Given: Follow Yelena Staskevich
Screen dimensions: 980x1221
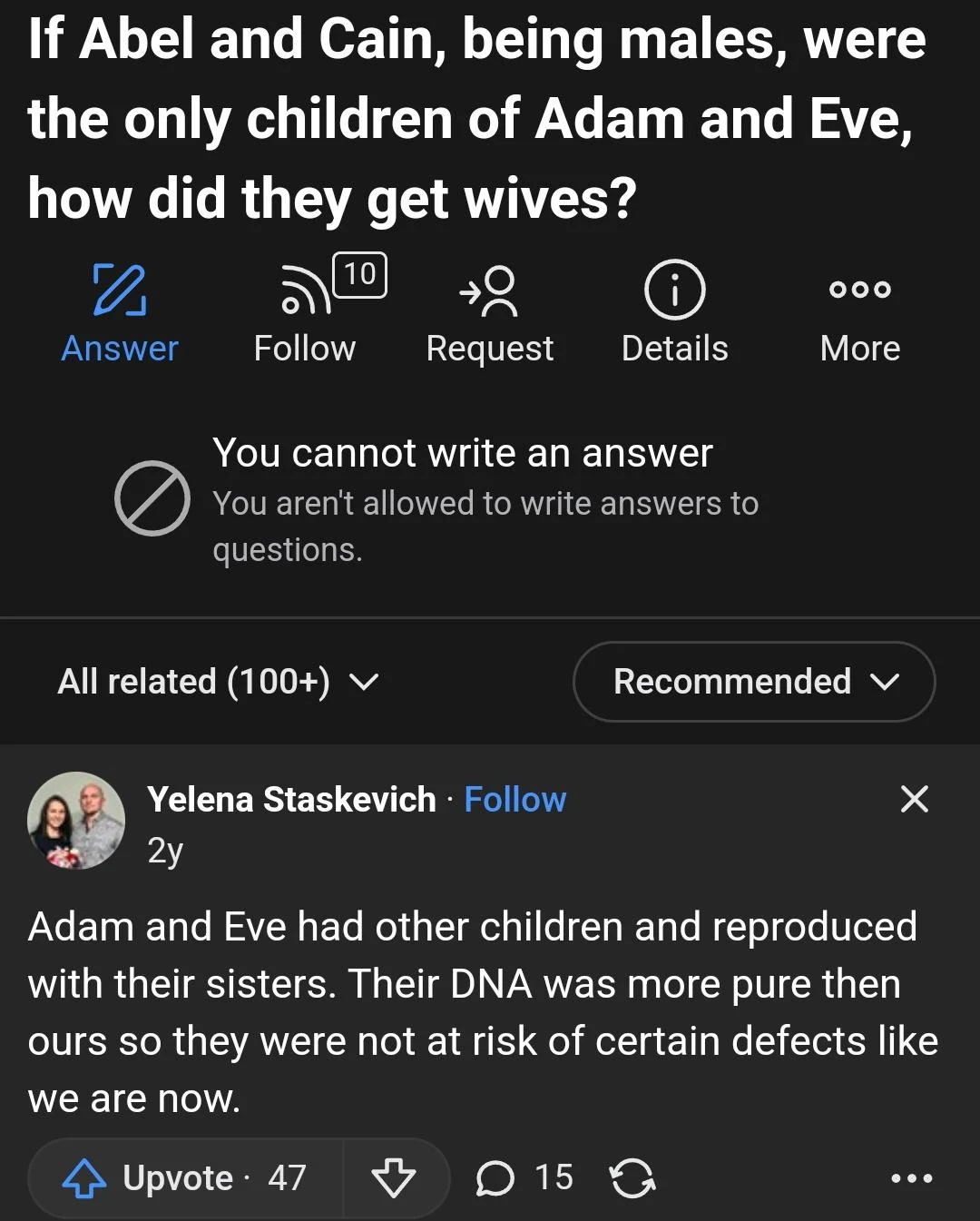Looking at the screenshot, I should click(514, 800).
